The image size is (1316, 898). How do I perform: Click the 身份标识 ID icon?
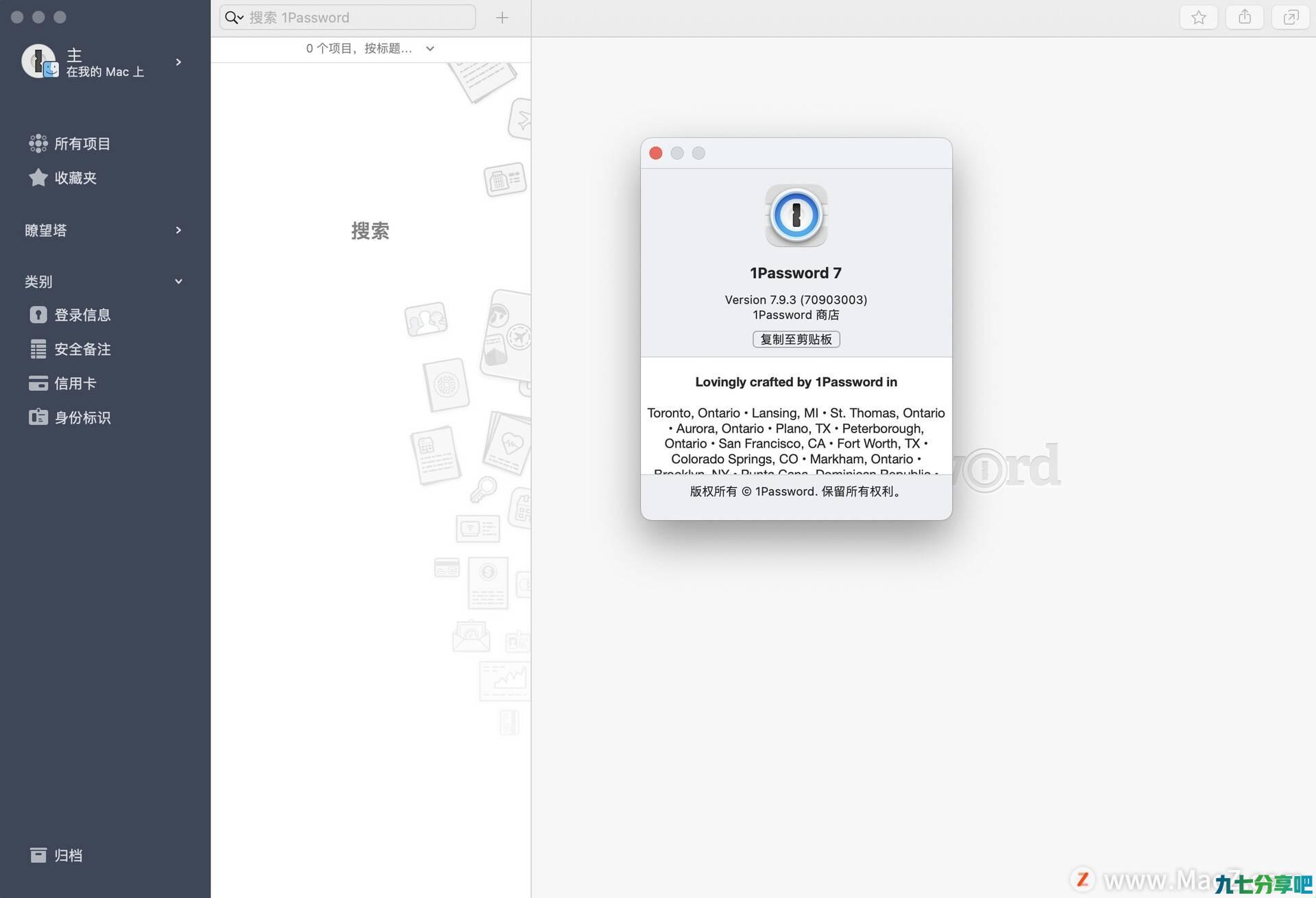point(38,417)
